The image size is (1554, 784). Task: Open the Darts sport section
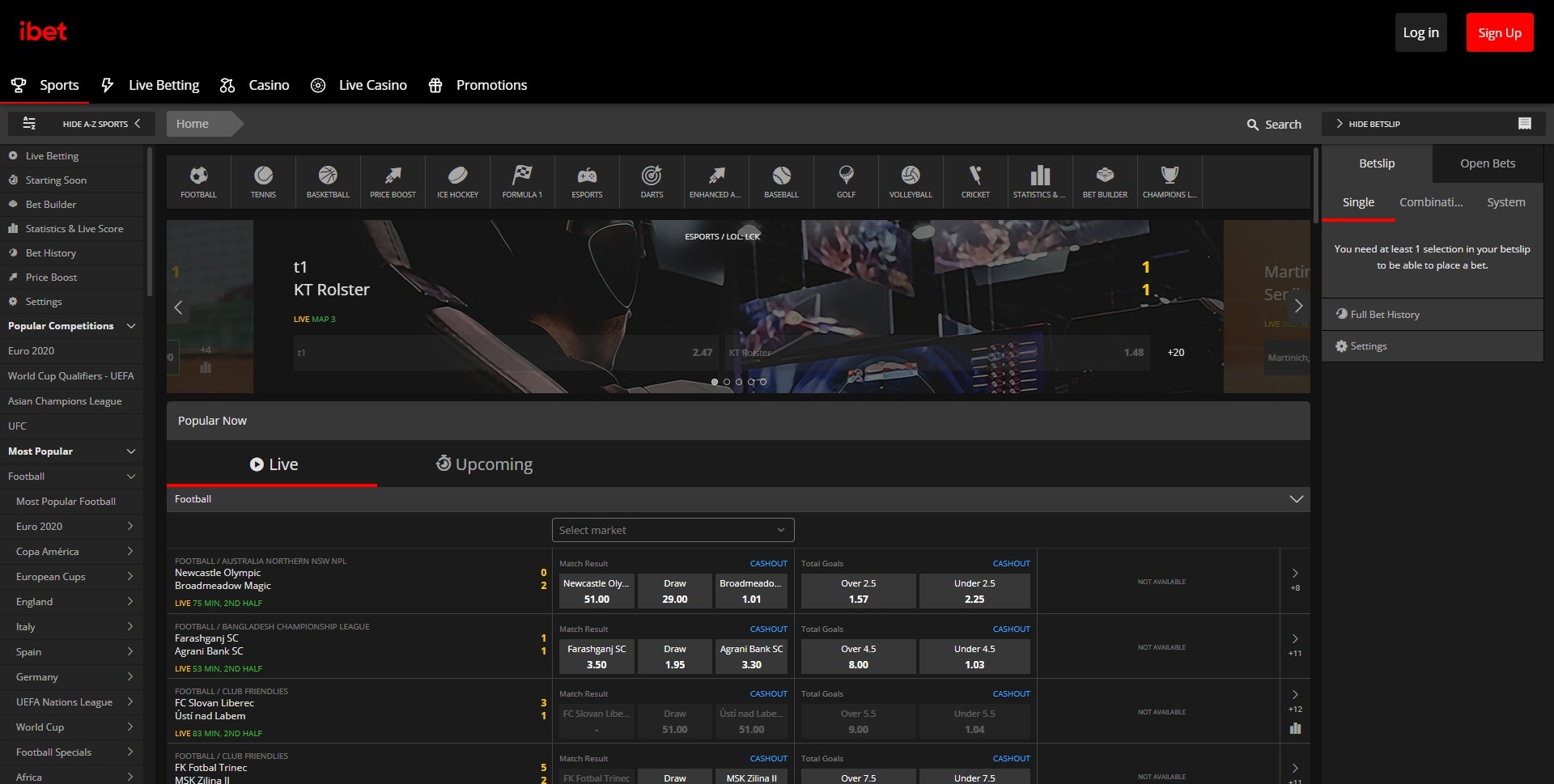tap(652, 181)
